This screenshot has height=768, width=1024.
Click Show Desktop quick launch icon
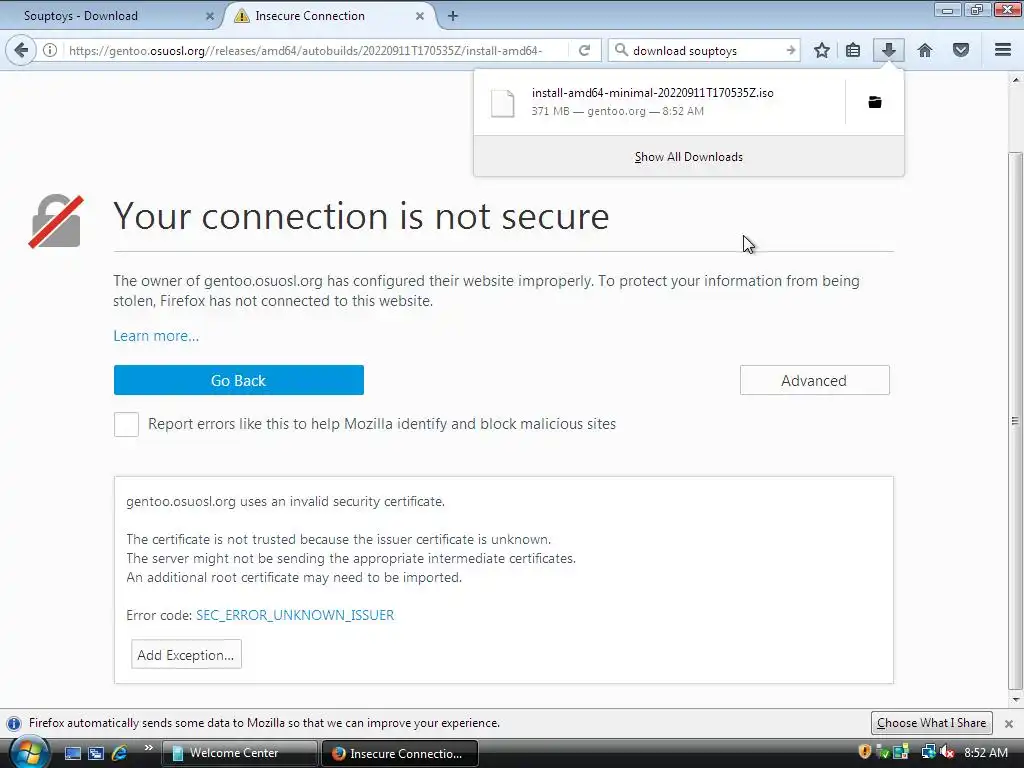pos(73,753)
